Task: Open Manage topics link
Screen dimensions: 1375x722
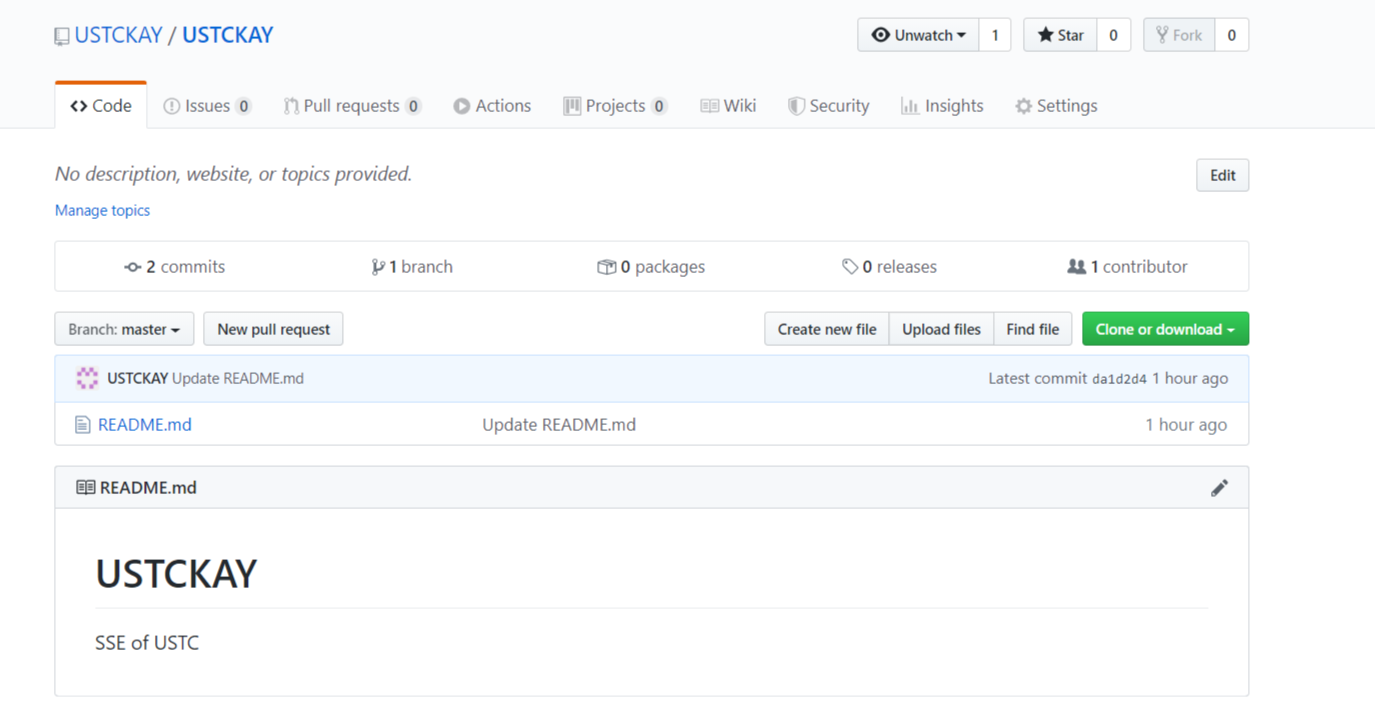Action: coord(102,210)
